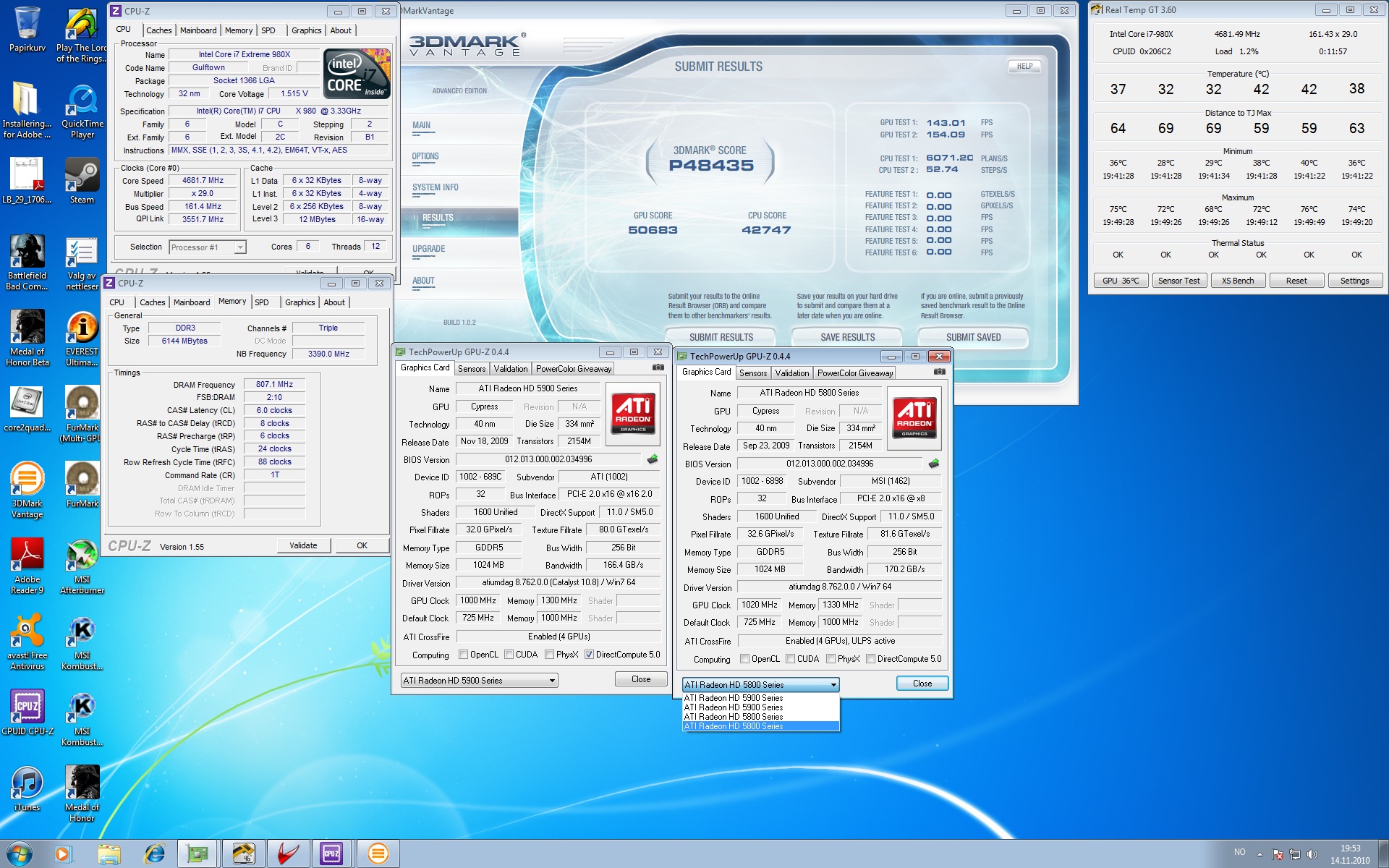Click Windows Start orb
This screenshot has width=1389, height=868.
20,854
